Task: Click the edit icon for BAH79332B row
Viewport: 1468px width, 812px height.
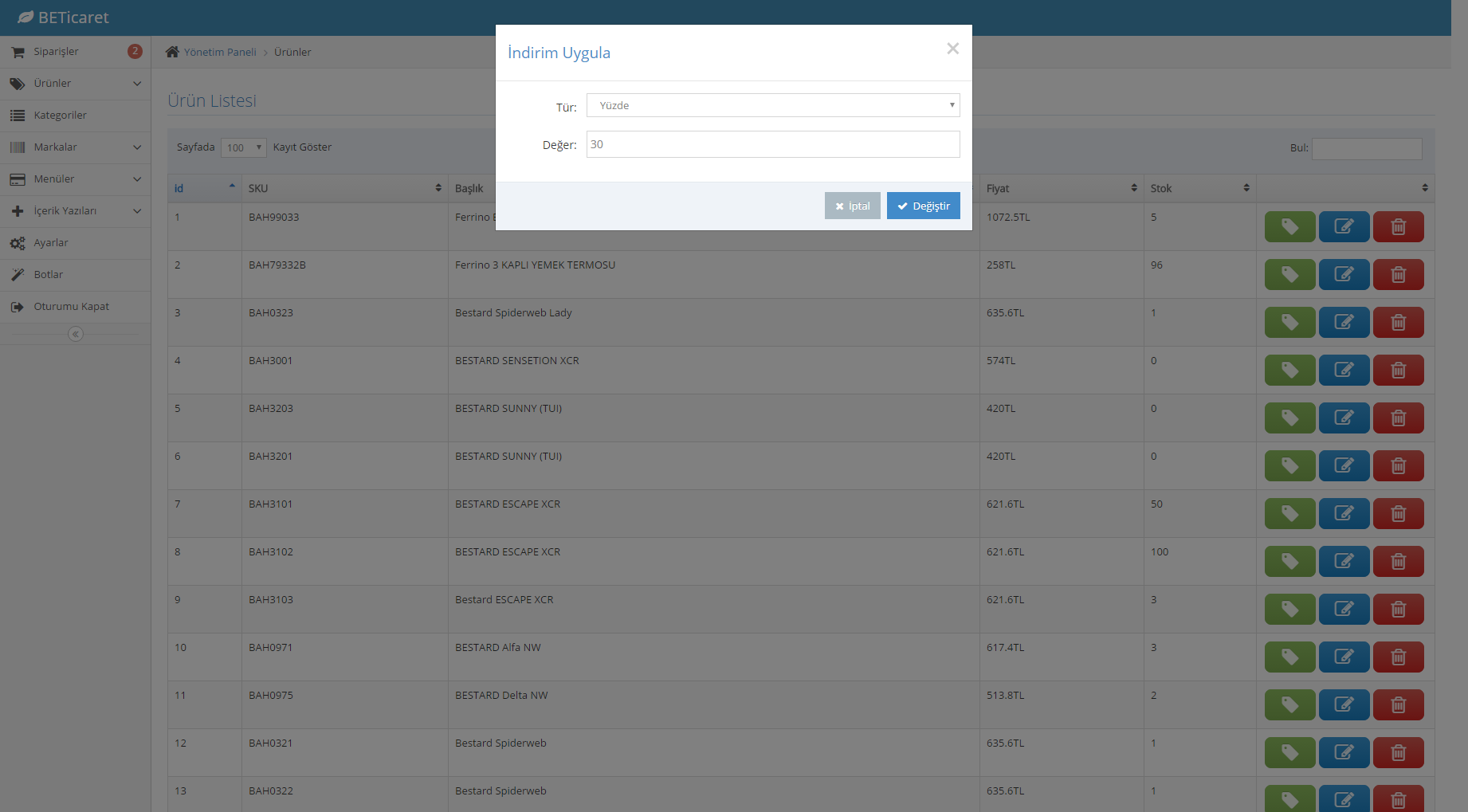Action: click(x=1344, y=275)
